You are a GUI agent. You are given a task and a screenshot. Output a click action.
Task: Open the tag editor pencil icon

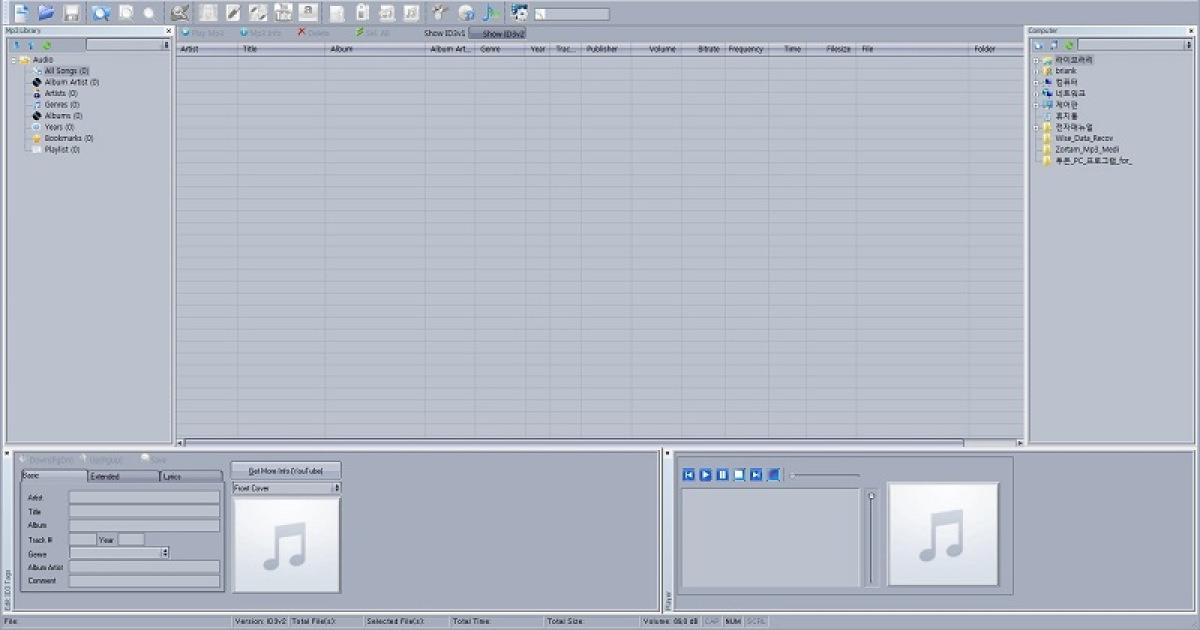tap(232, 13)
